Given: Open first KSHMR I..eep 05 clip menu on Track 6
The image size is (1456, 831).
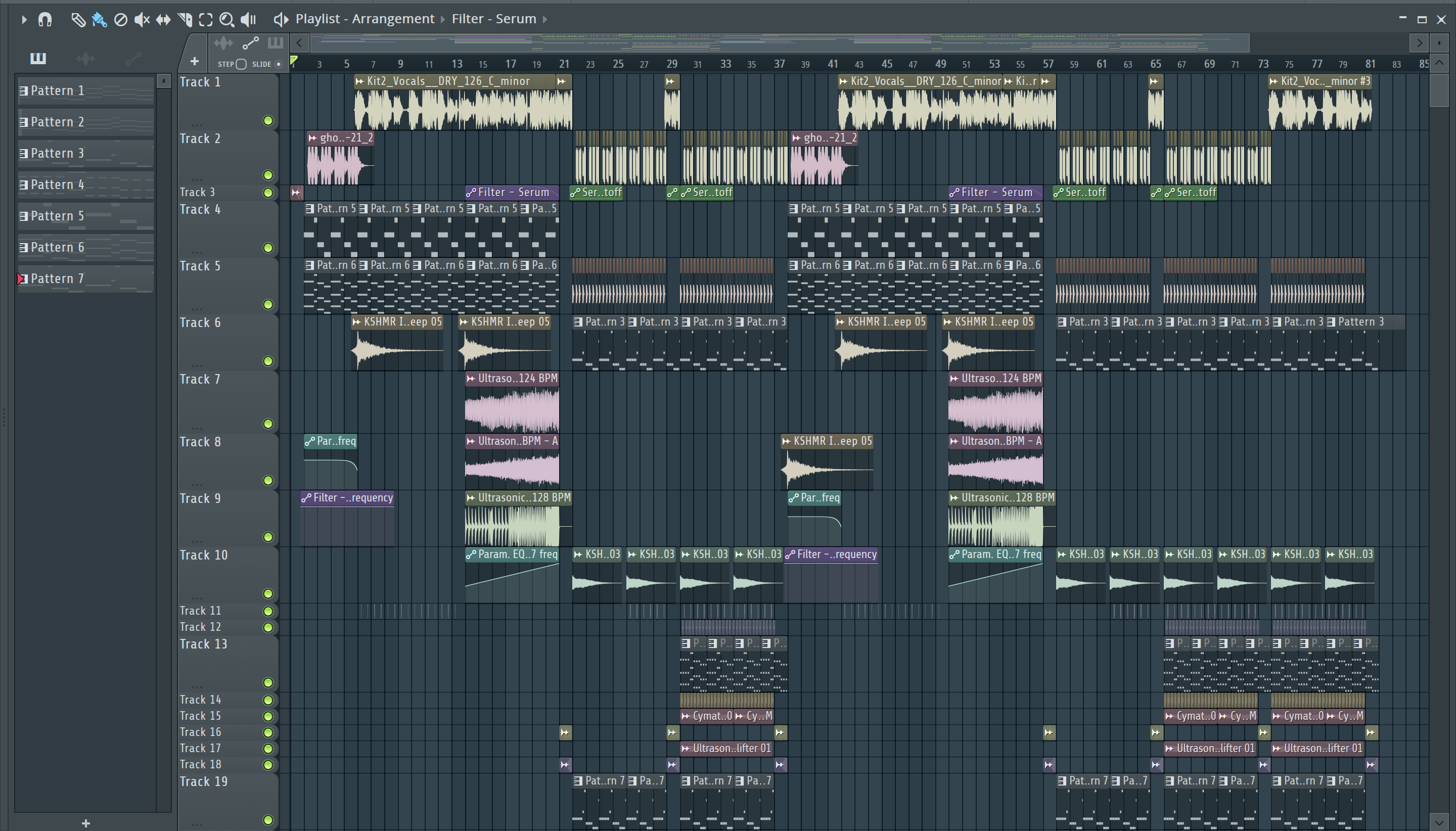Looking at the screenshot, I should point(357,322).
